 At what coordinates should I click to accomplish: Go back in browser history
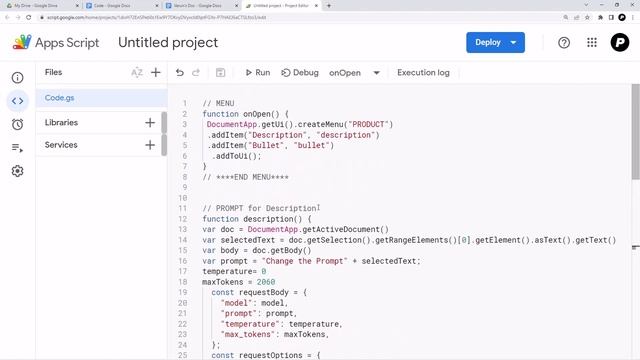pos(7,18)
